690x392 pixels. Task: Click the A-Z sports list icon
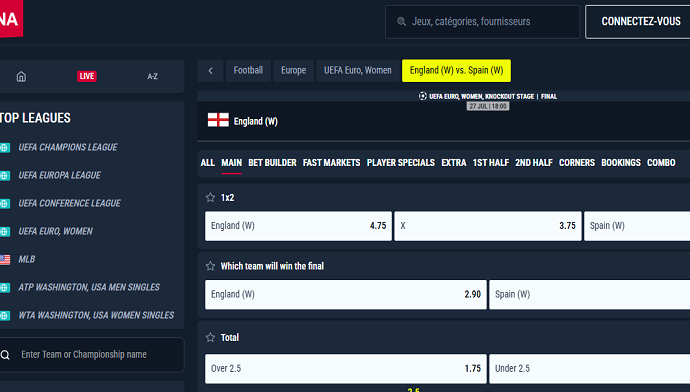point(152,77)
